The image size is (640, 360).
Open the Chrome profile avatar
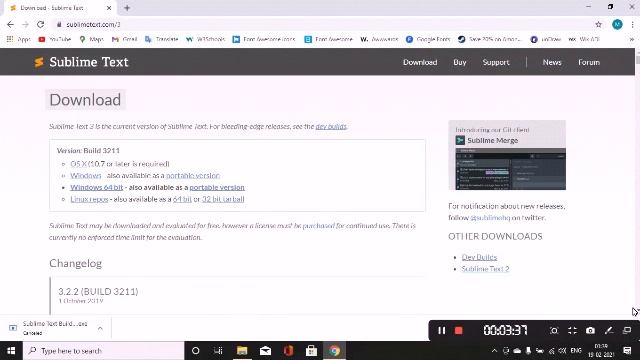[617, 24]
